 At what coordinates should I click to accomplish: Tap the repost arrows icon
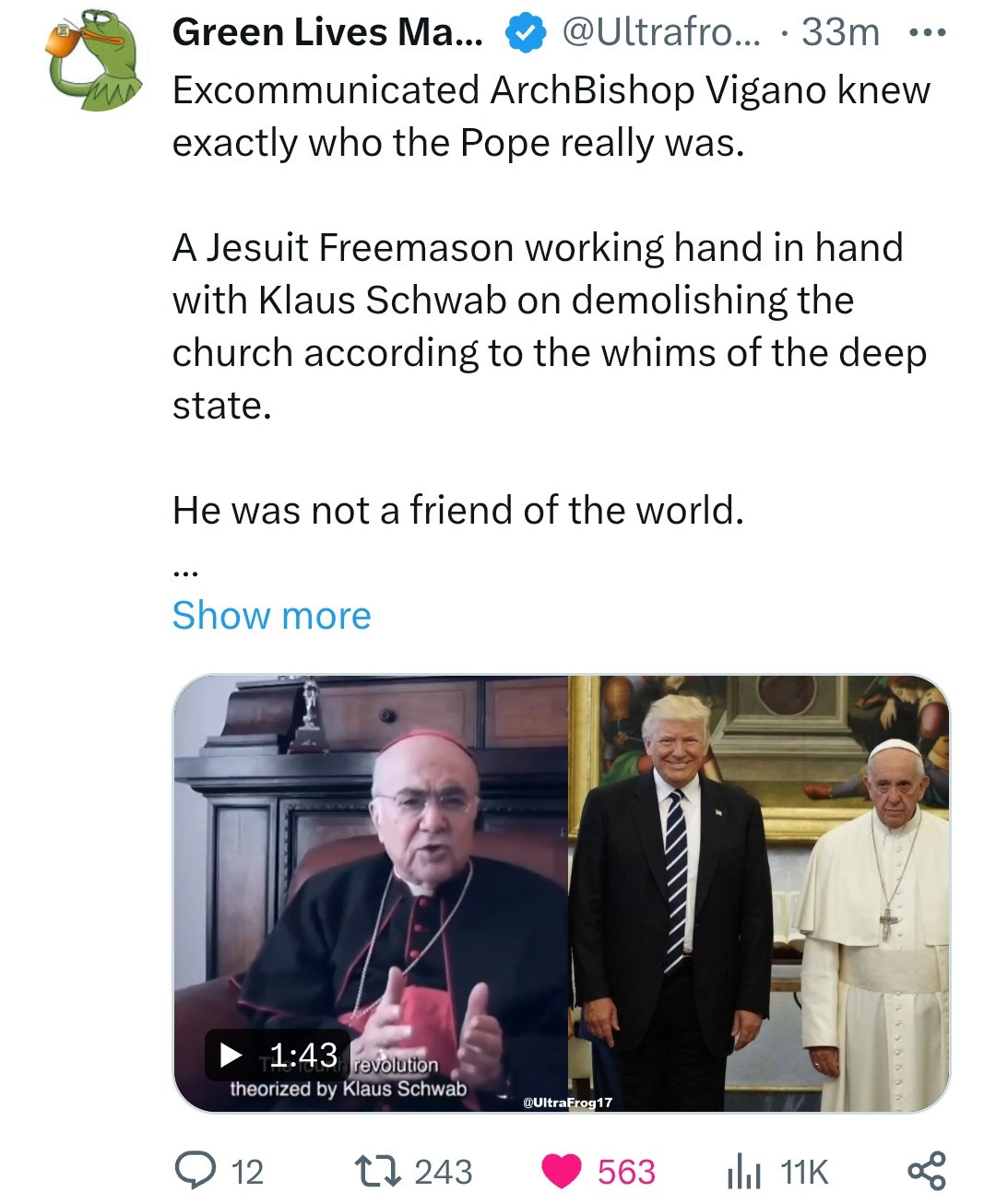378,1171
